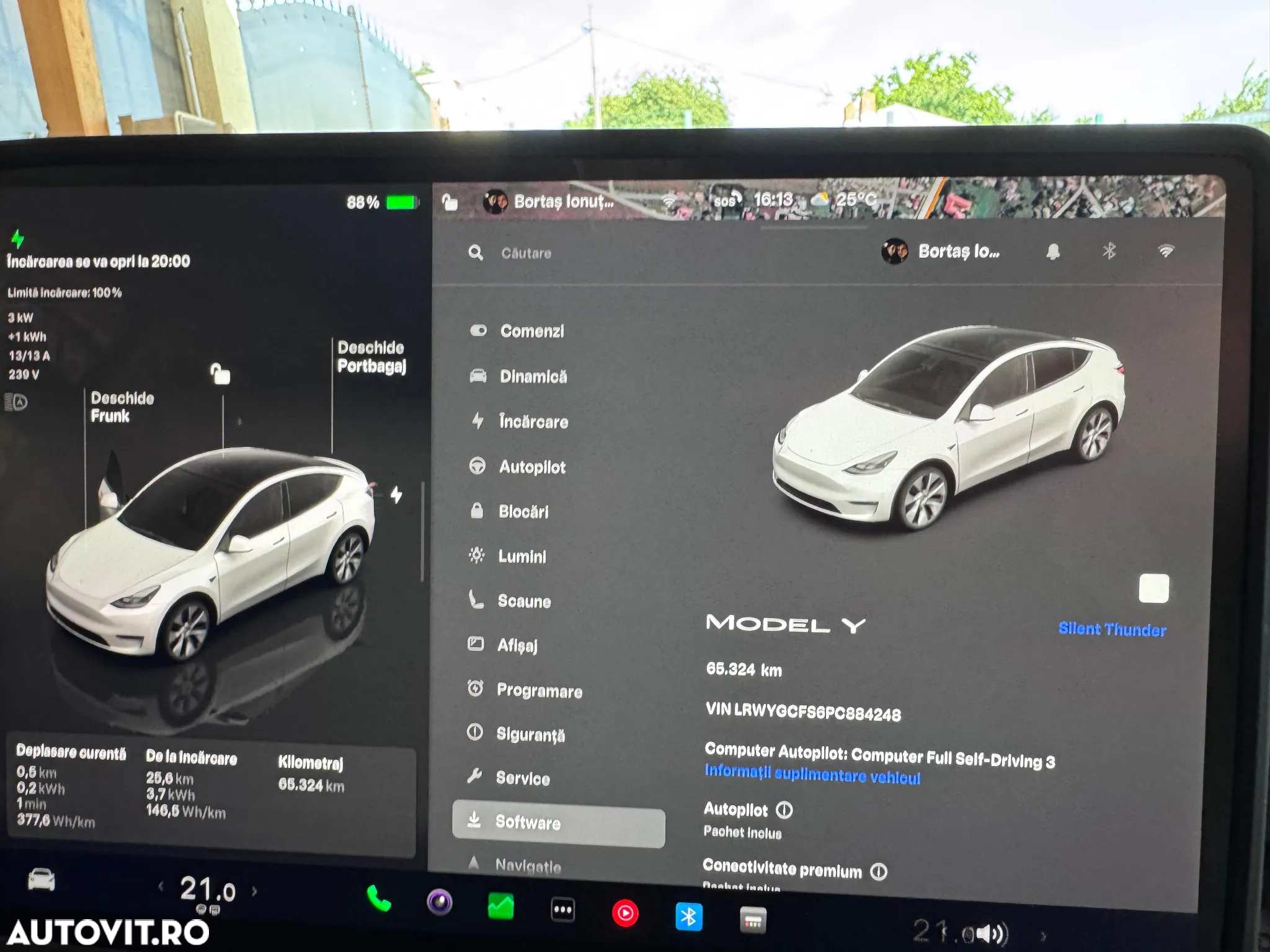Image resolution: width=1270 pixels, height=952 pixels.
Task: Click the Autopilot info icon
Action: pyautogui.click(x=784, y=810)
